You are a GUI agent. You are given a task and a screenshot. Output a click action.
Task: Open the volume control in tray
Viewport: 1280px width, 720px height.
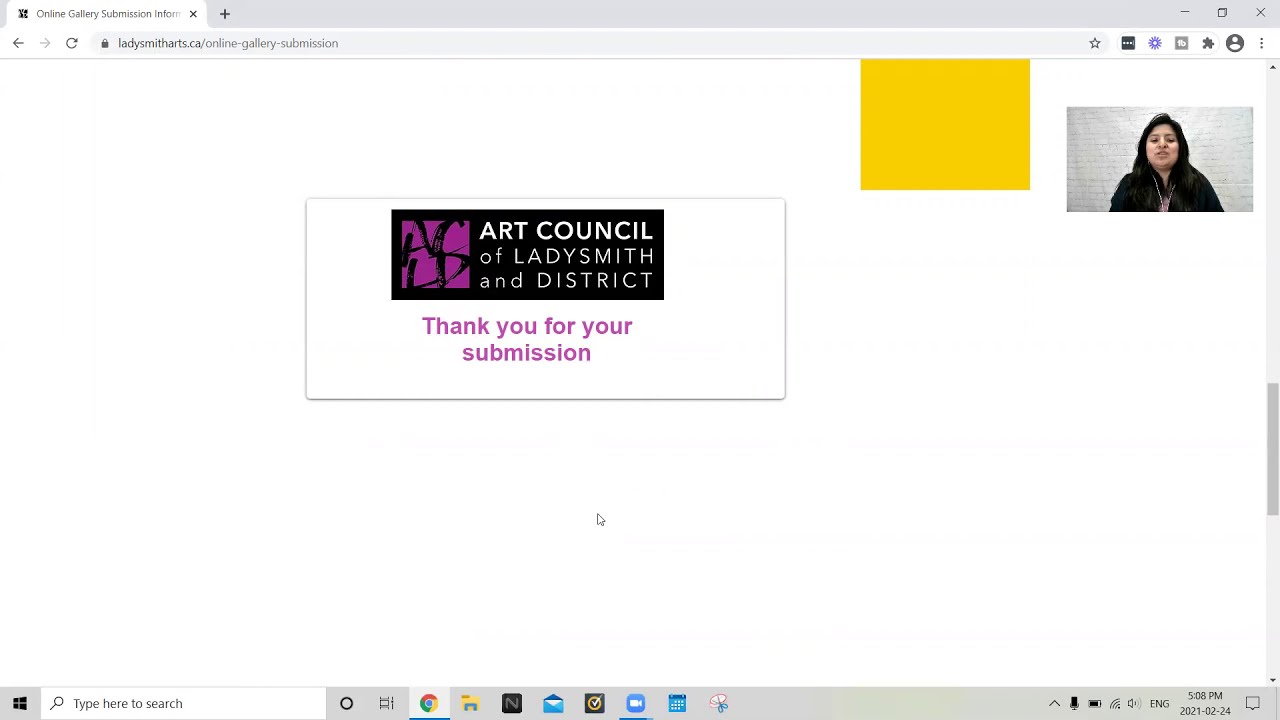click(1134, 703)
